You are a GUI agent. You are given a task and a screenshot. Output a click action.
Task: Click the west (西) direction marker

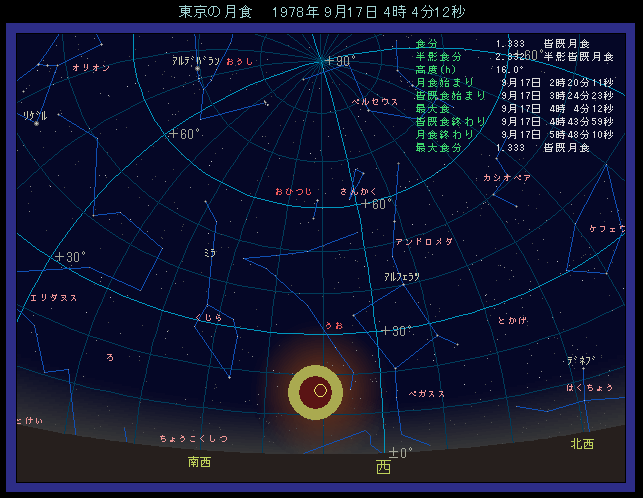[x=383, y=467]
